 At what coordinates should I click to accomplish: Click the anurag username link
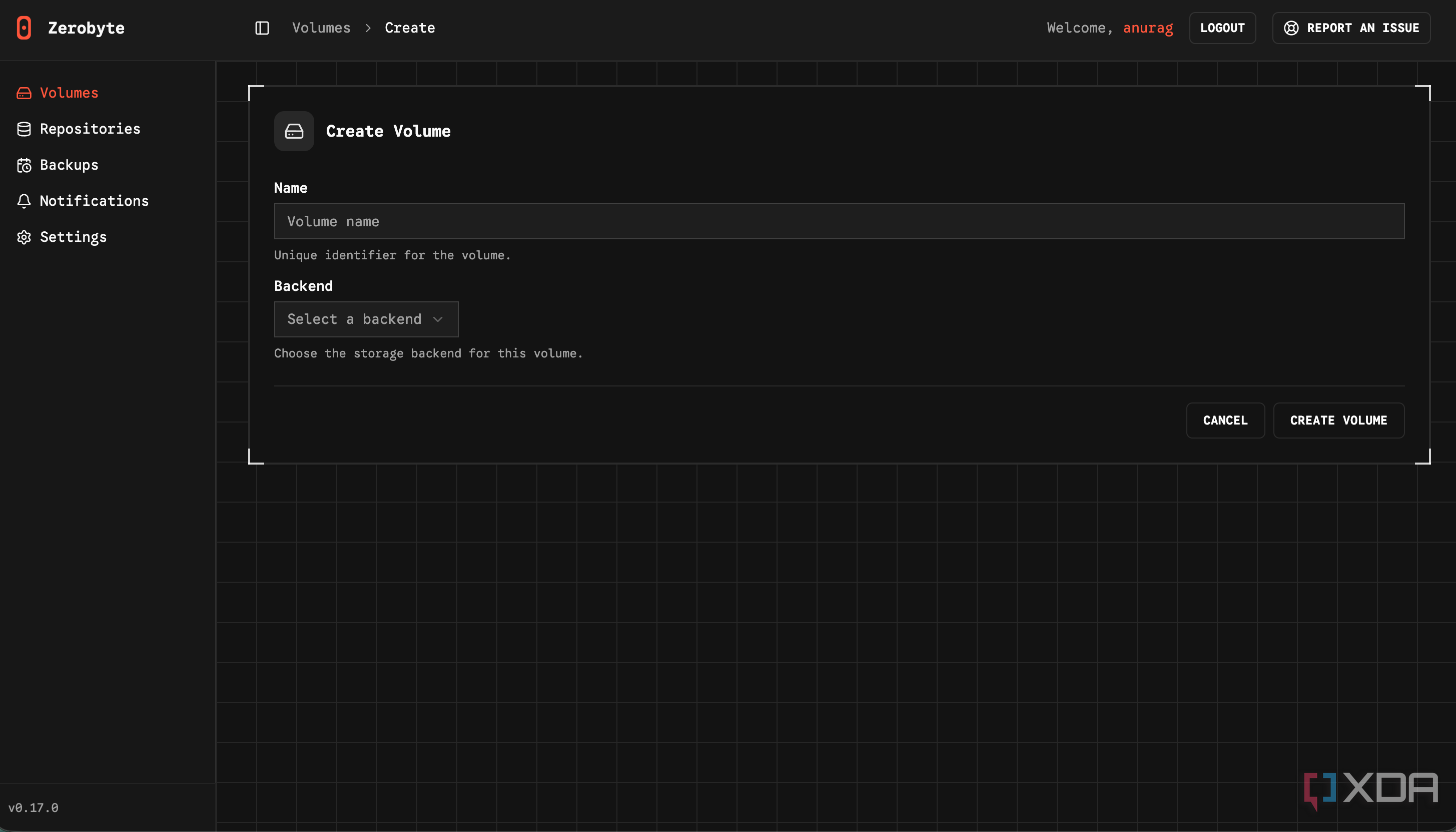(x=1148, y=28)
